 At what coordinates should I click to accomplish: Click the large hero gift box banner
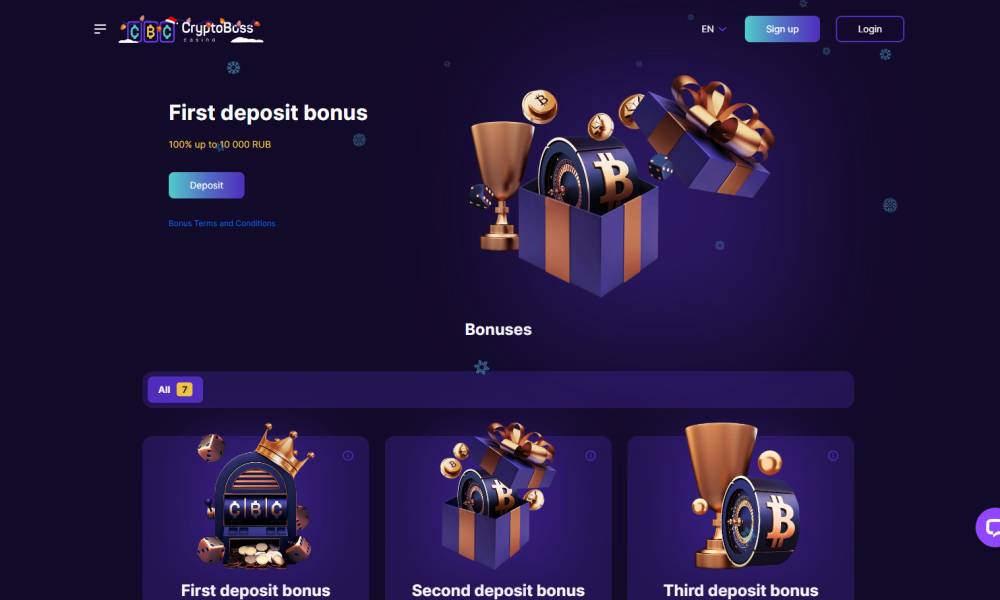(x=622, y=186)
